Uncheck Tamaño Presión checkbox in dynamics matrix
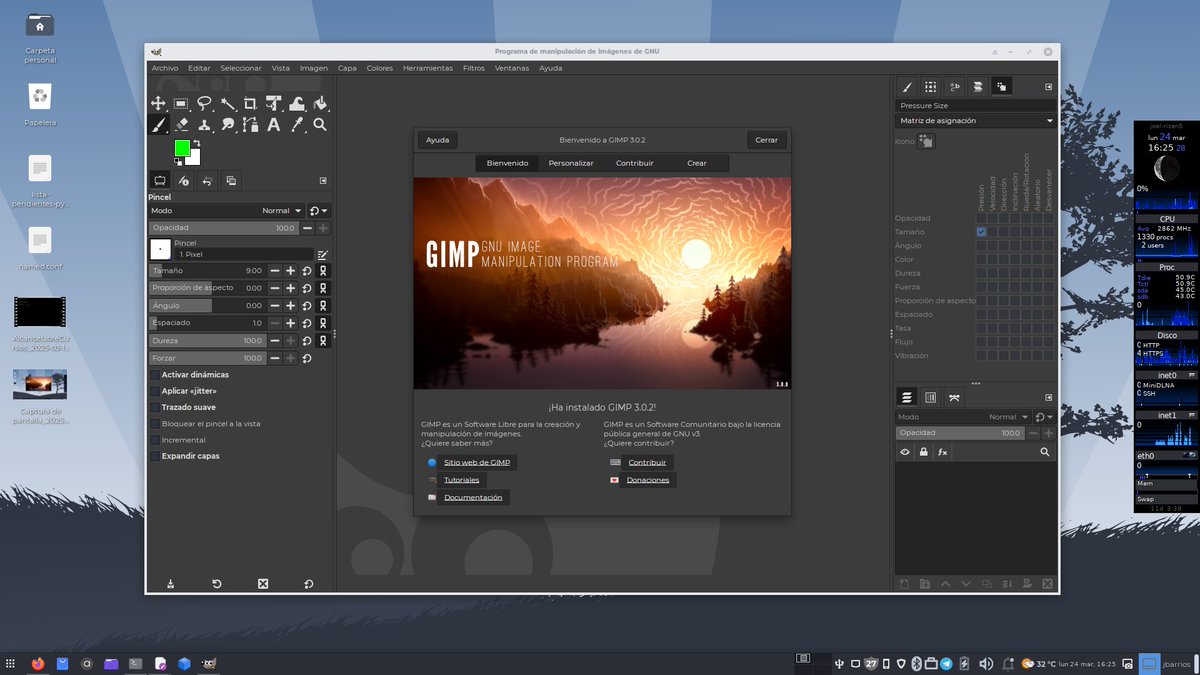This screenshot has height=675, width=1200. point(981,232)
